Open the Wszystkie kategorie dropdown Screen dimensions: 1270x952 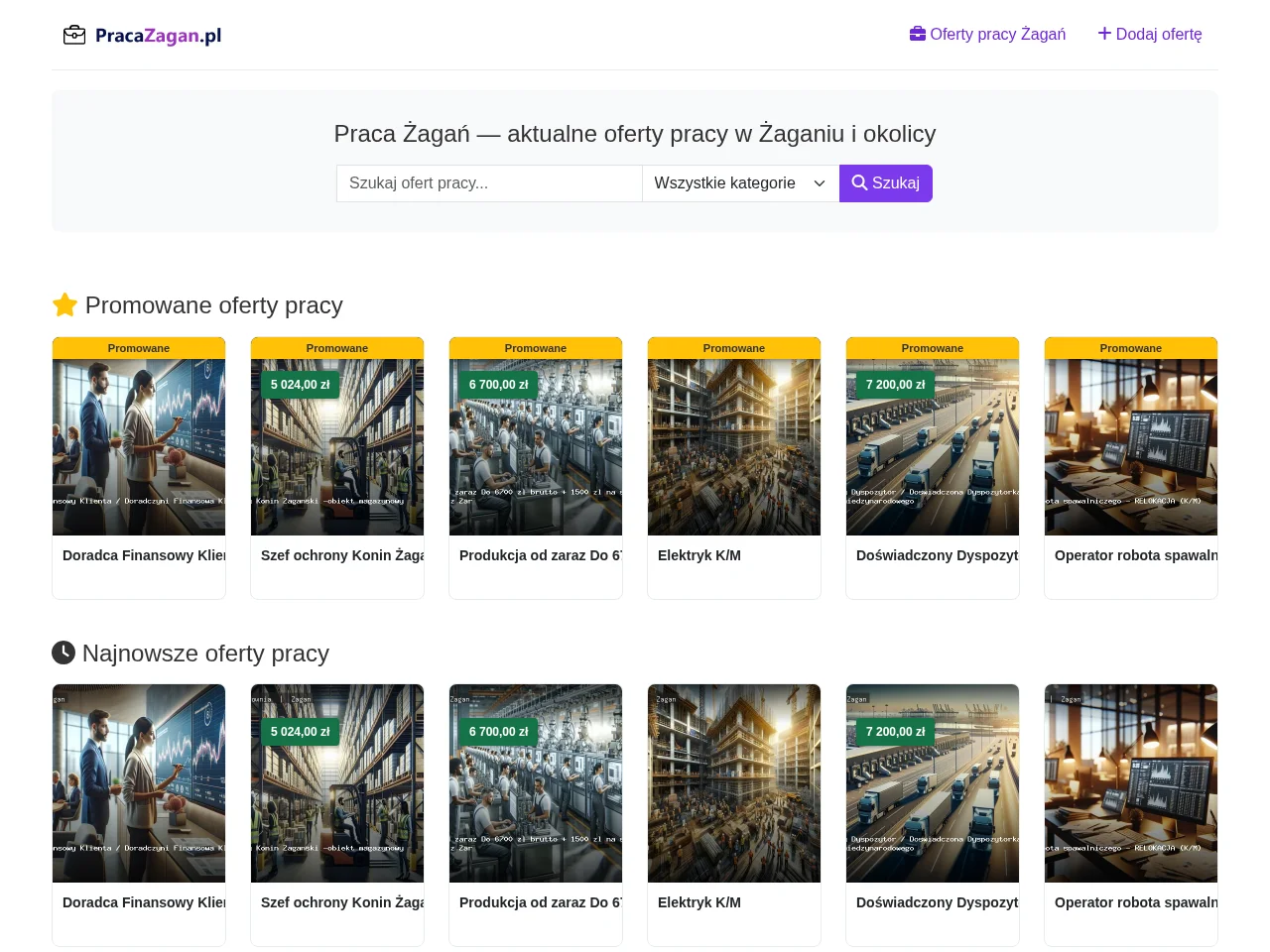coord(740,183)
